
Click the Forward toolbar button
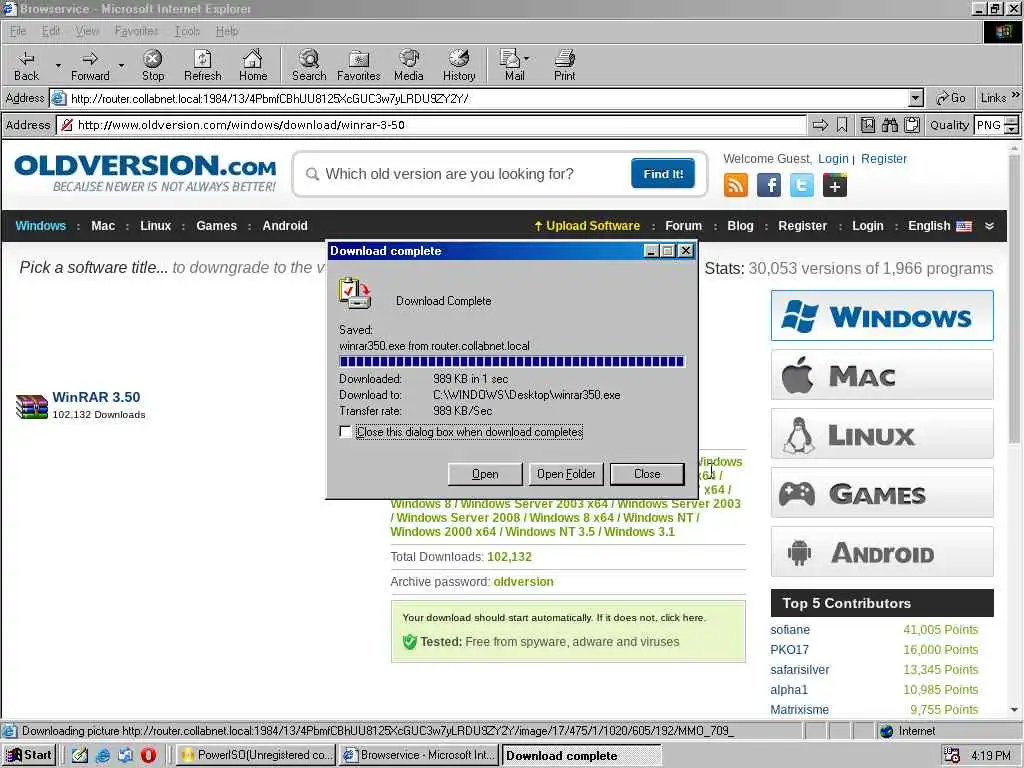(90, 65)
